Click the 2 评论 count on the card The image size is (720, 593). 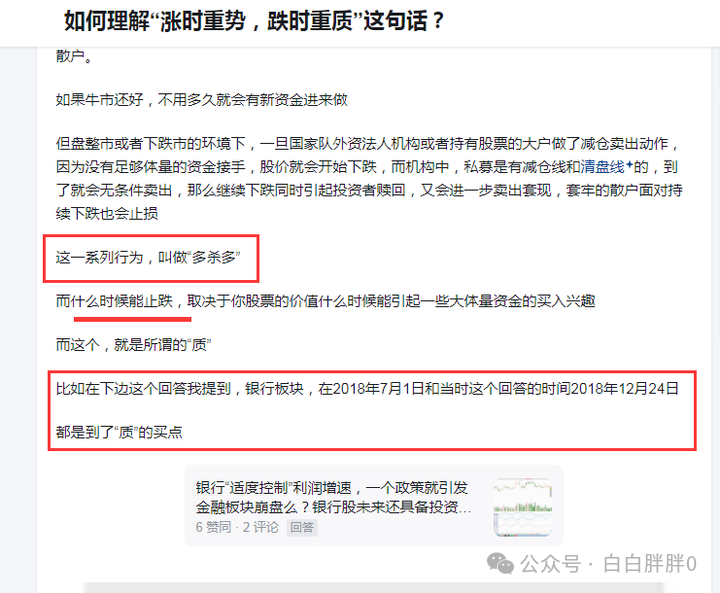(260, 527)
